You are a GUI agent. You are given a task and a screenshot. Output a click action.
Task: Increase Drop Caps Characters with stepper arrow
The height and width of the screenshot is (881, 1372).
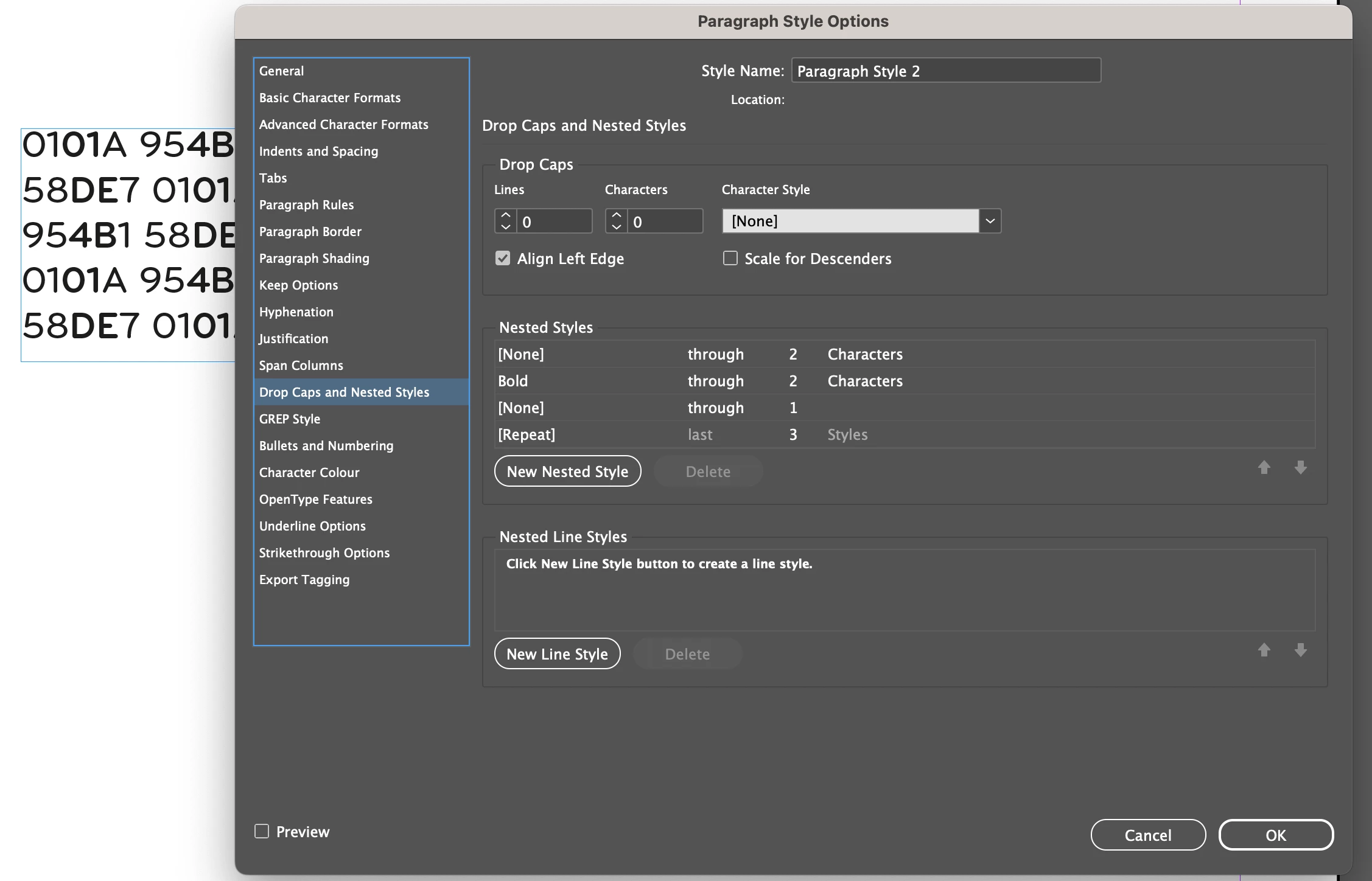tap(616, 215)
